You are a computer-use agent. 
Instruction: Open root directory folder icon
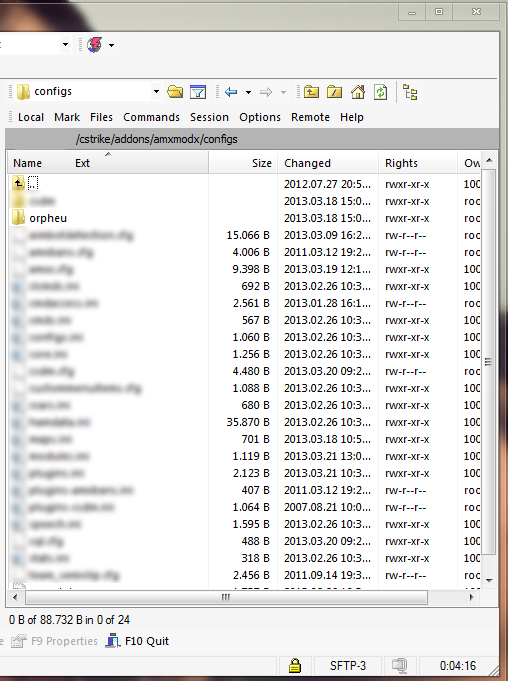tap(334, 92)
